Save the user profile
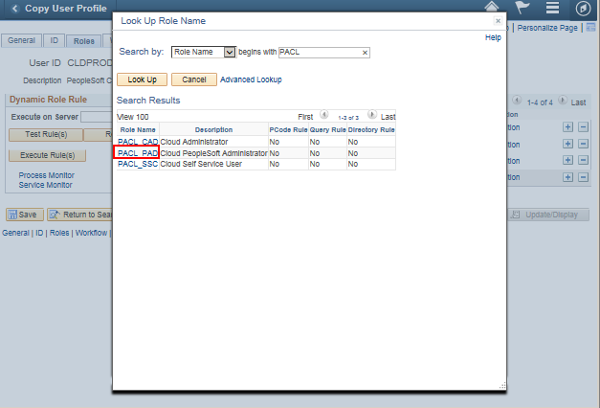Viewport: 600px width, 408px height. (x=25, y=215)
